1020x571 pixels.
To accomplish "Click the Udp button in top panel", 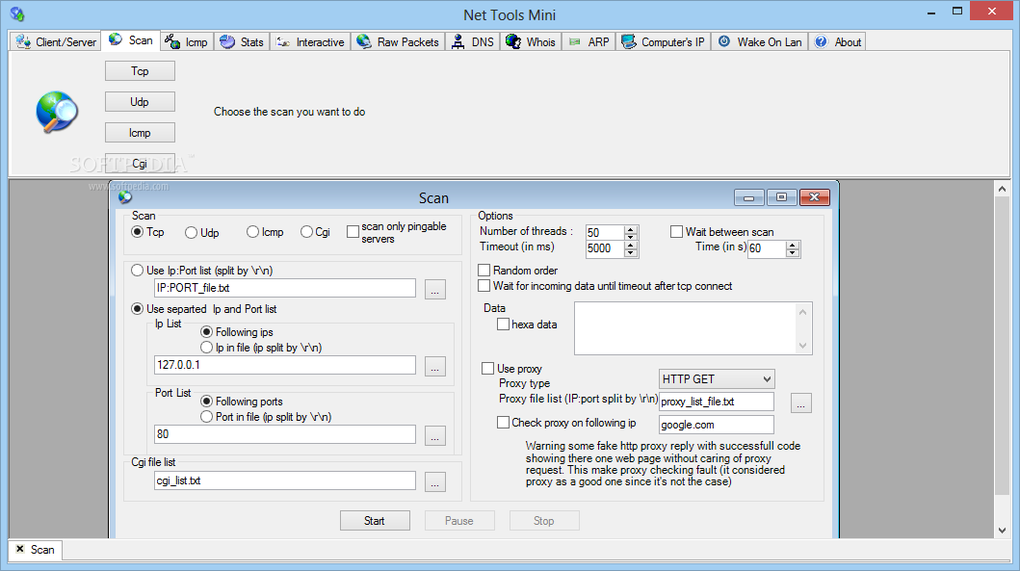I will click(x=140, y=101).
